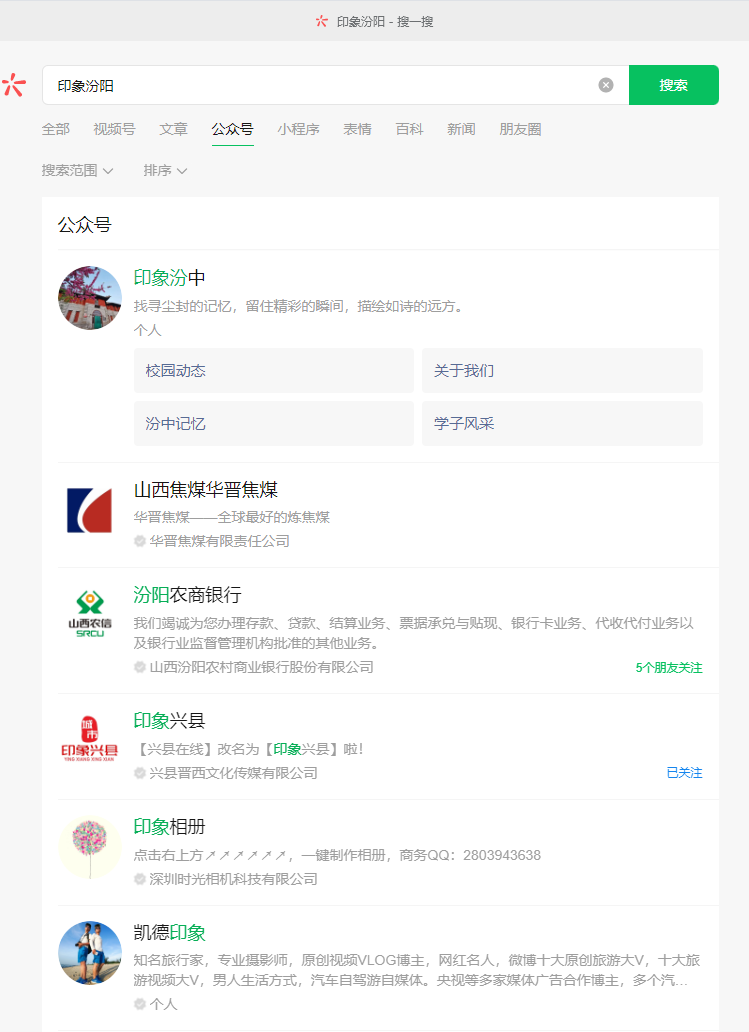Switch to the 百科 tab
This screenshot has width=749, height=1032.
coord(409,129)
